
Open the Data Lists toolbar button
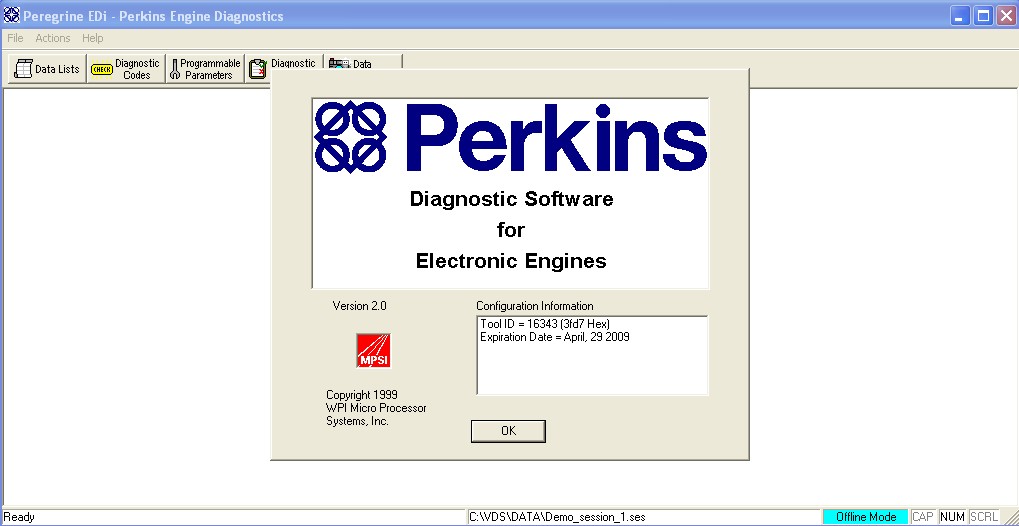pos(47,69)
